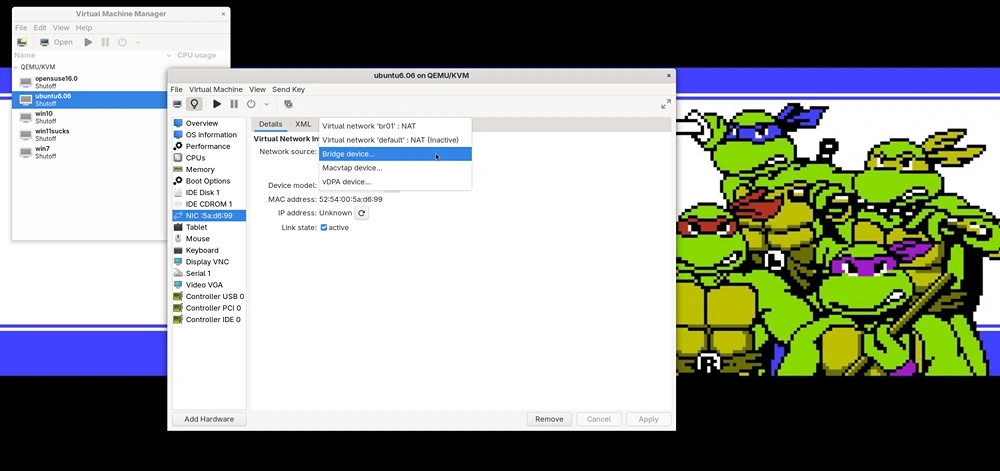The width and height of the screenshot is (1000, 471).
Task: Select Video VGA in the hardware list
Action: point(209,285)
